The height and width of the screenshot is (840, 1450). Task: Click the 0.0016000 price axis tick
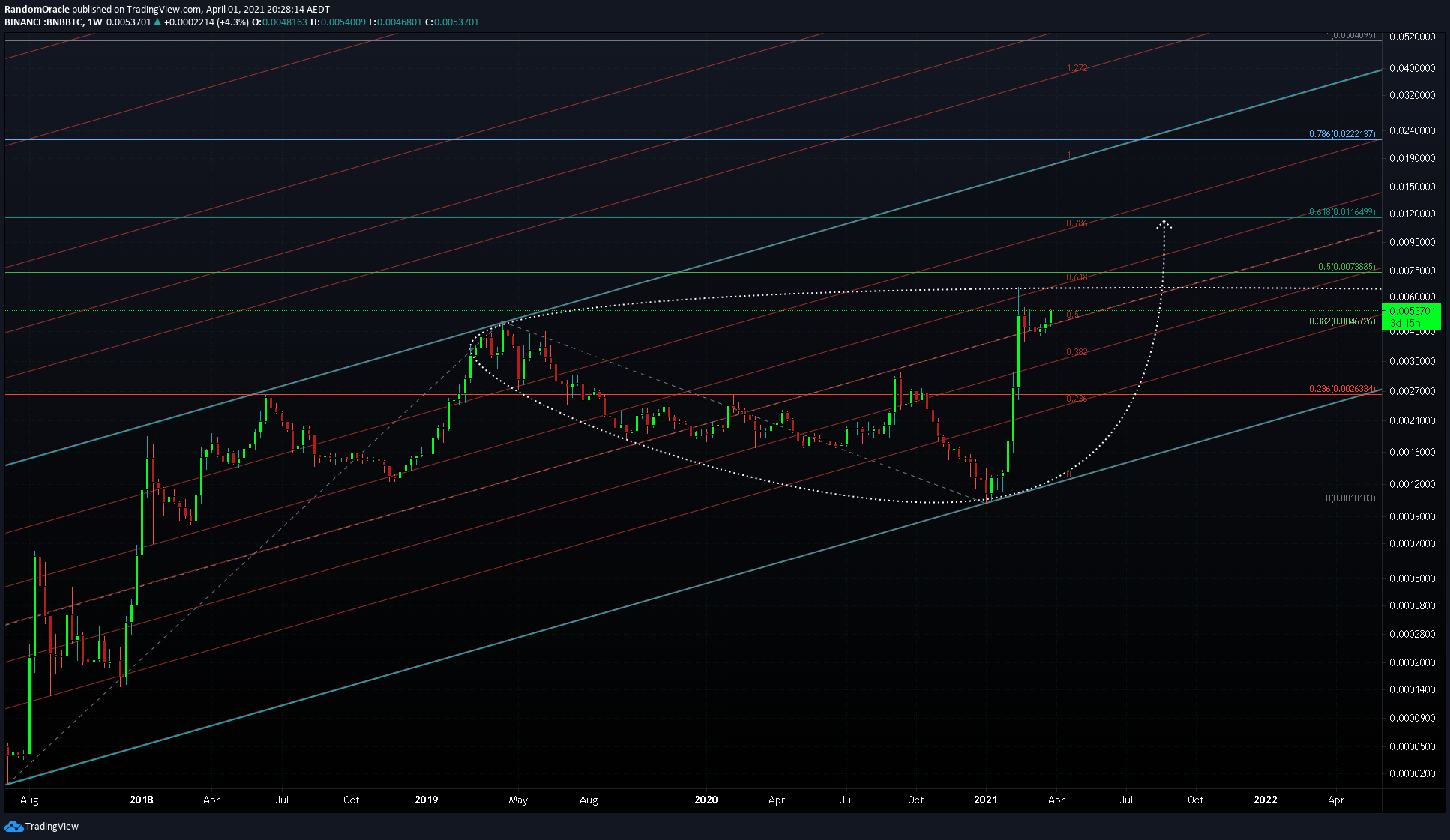click(1413, 452)
